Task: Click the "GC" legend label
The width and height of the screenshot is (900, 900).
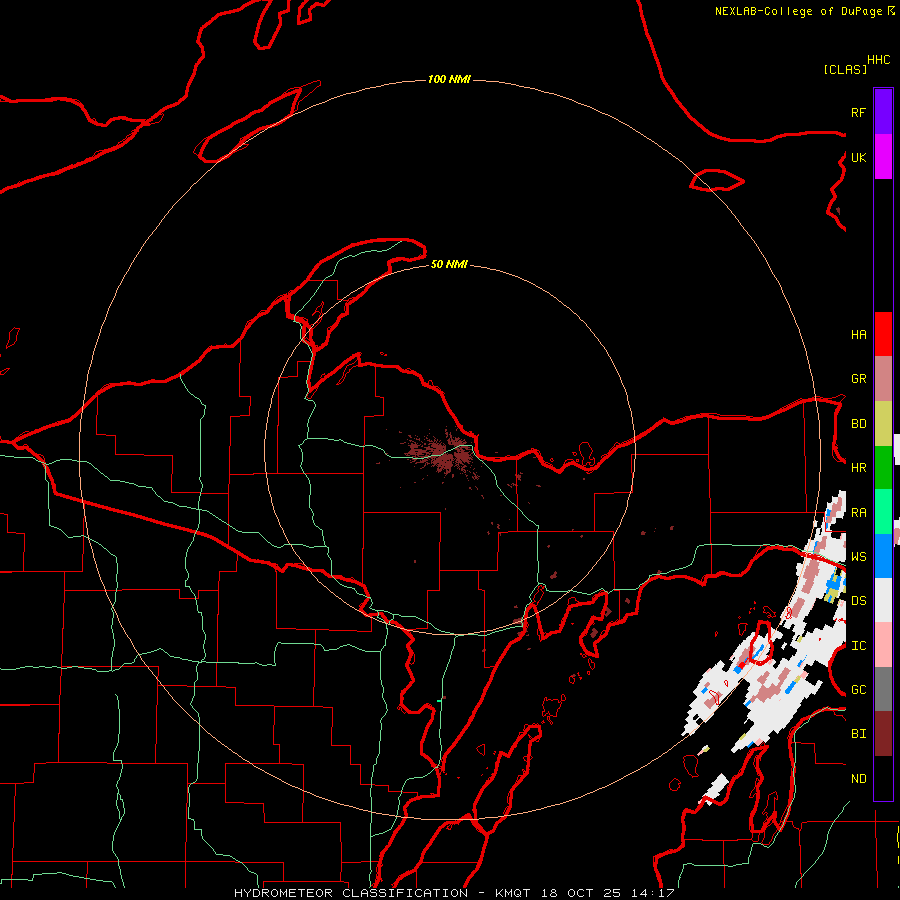Action: pos(858,690)
